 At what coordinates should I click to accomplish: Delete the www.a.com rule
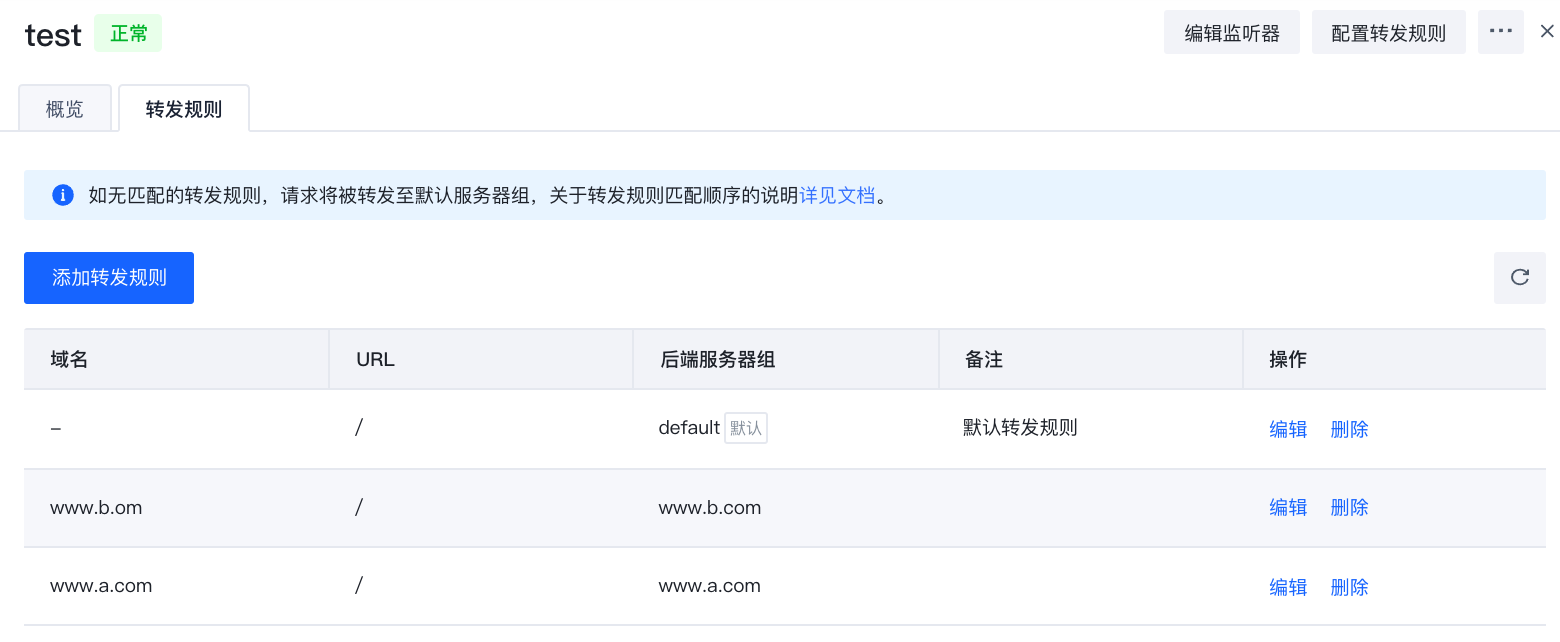[x=1349, y=587]
